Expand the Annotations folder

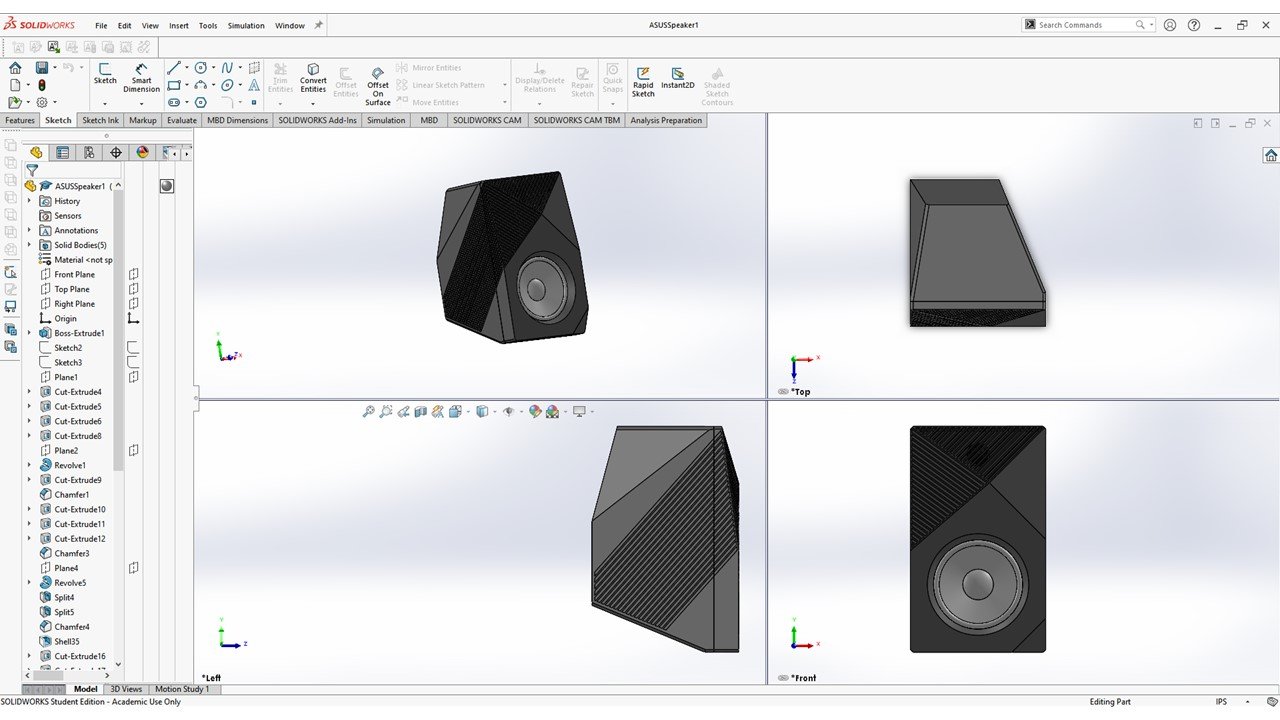click(x=29, y=230)
